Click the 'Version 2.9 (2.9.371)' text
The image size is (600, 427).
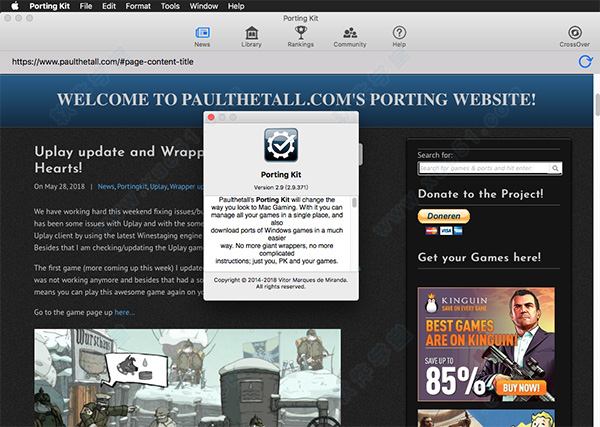click(281, 187)
